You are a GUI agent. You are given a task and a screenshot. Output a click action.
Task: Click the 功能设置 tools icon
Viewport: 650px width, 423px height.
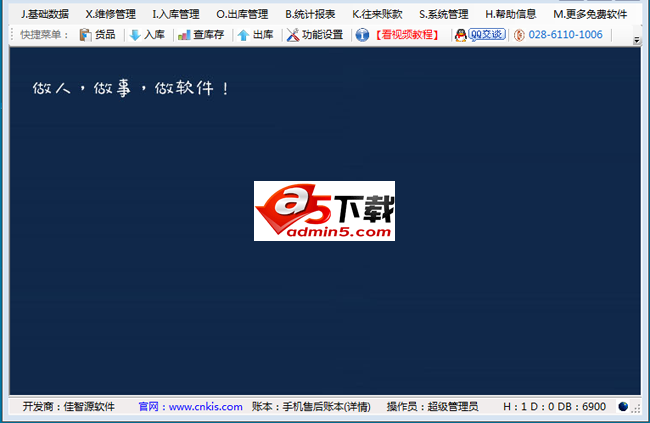pos(293,35)
